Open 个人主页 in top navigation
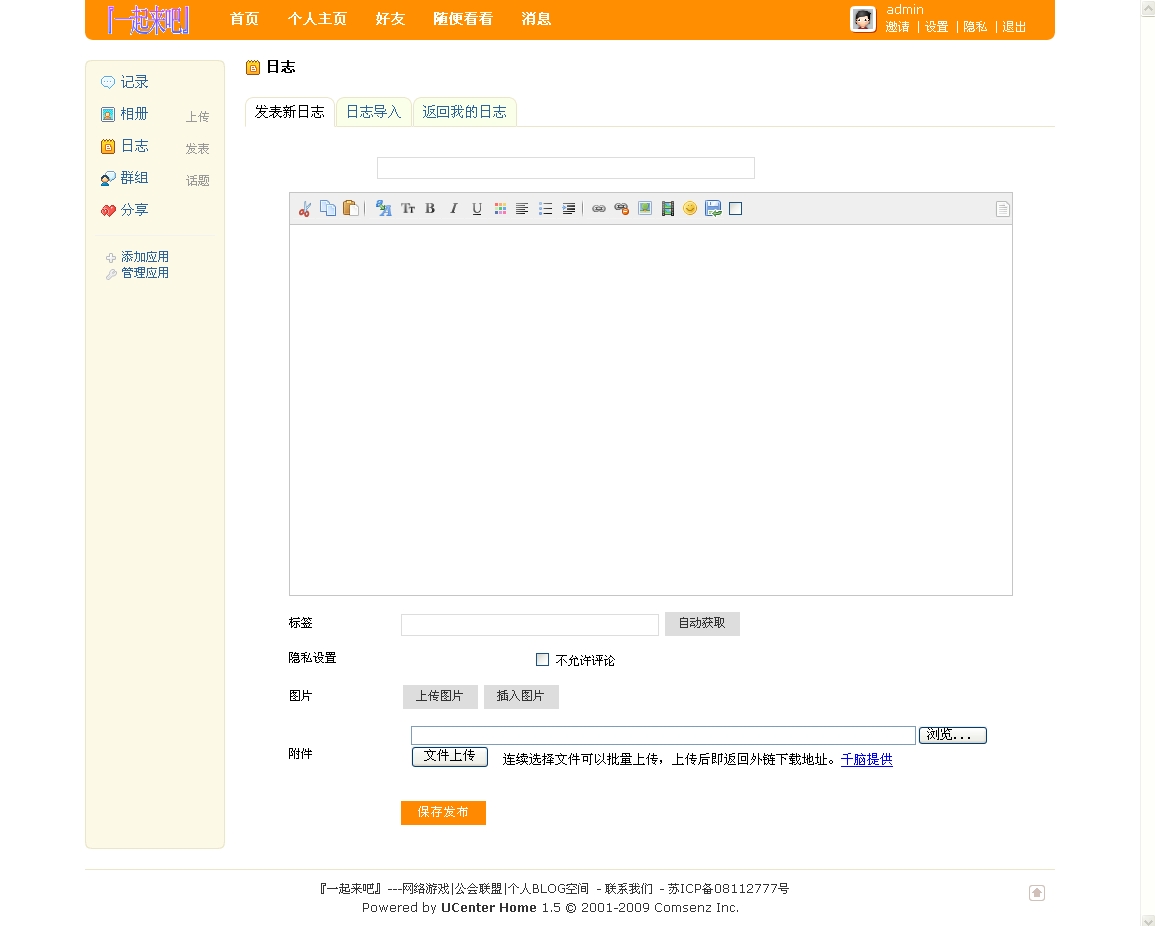Image resolution: width=1155 pixels, height=926 pixels. point(317,18)
